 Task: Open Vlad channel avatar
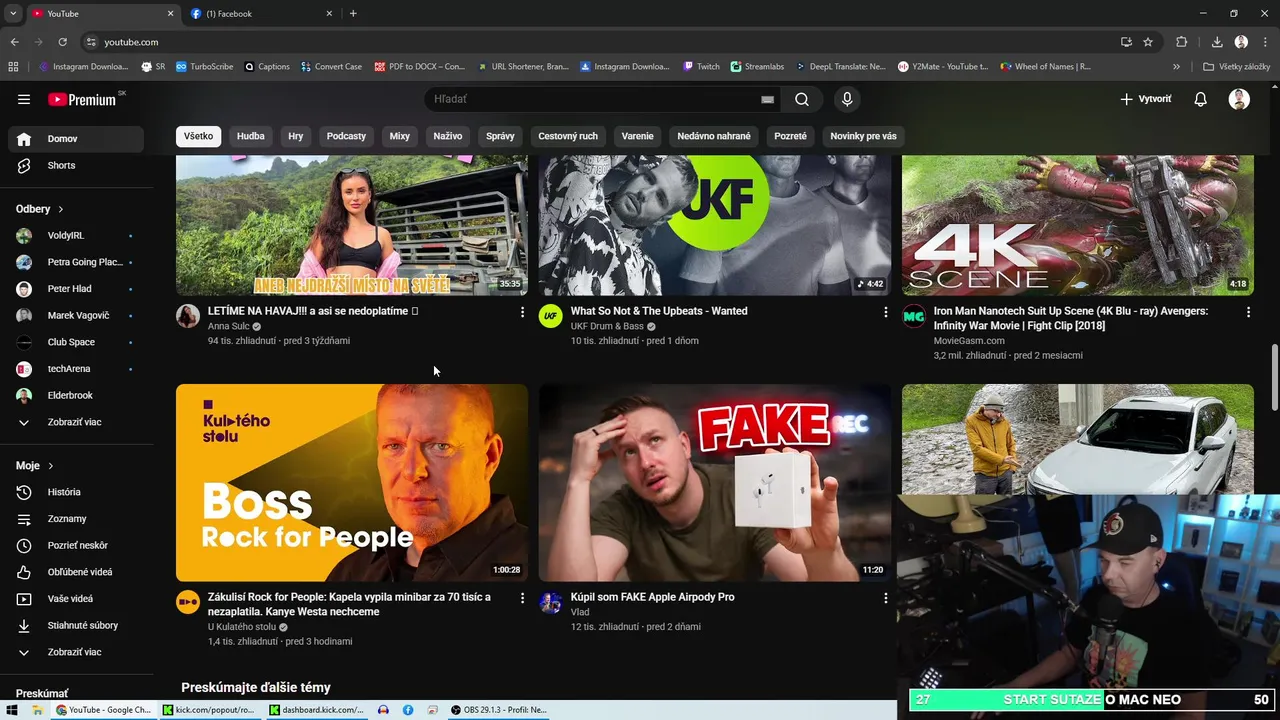coord(551,602)
